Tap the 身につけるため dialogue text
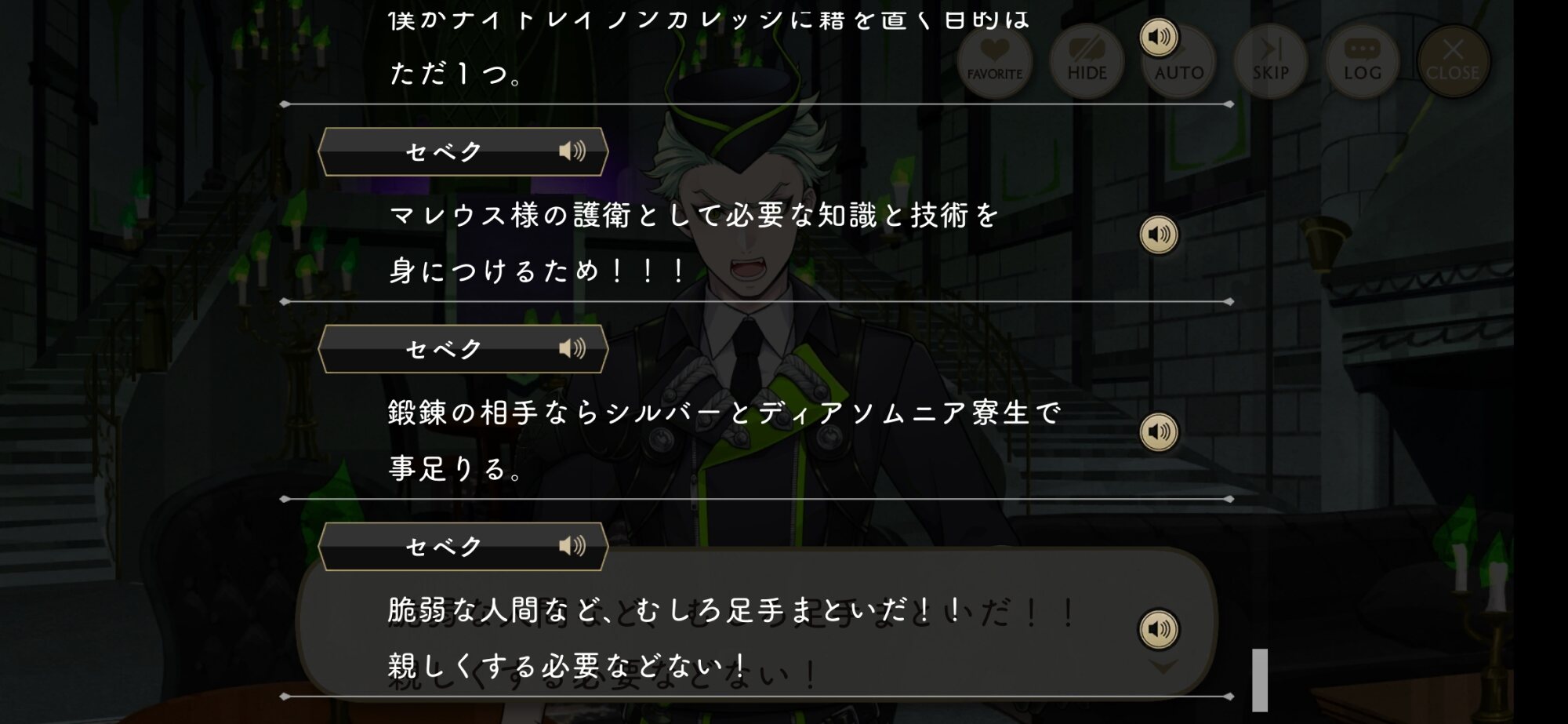 tap(538, 271)
